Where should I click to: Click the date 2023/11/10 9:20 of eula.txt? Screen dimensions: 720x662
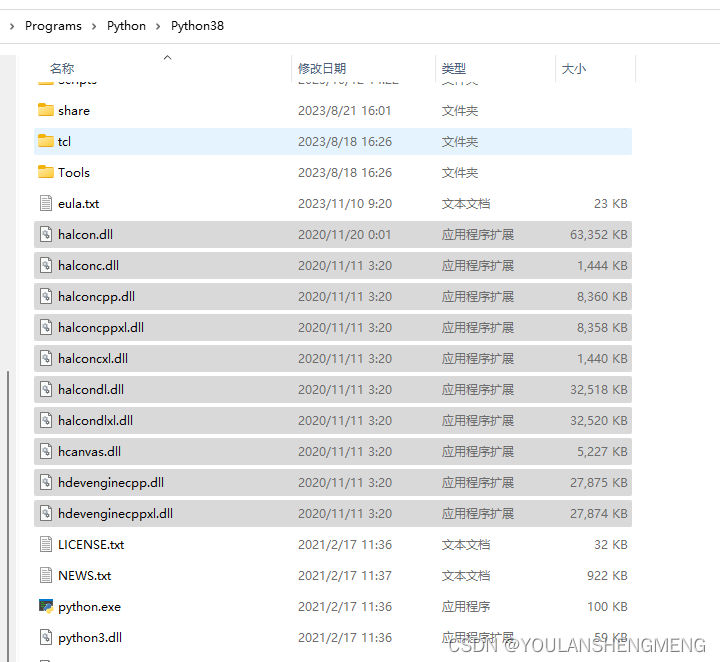pos(345,203)
